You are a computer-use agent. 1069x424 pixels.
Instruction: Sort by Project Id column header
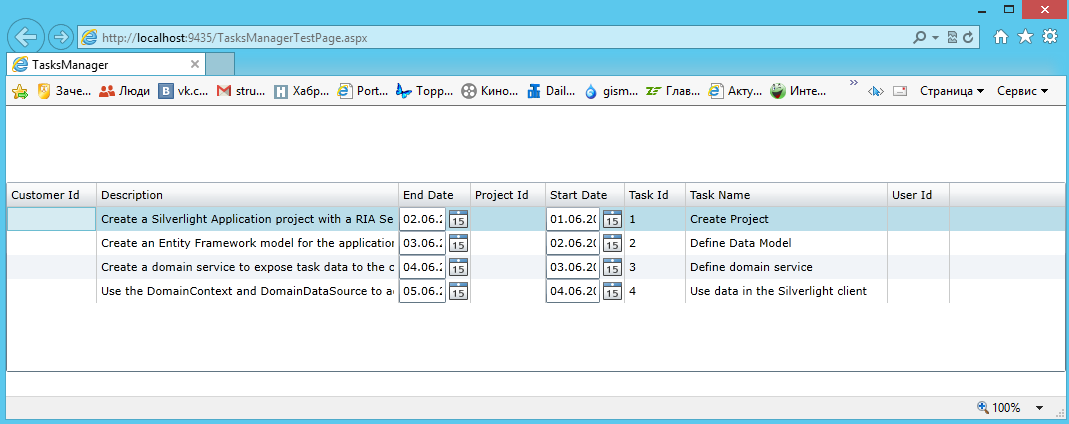point(508,195)
